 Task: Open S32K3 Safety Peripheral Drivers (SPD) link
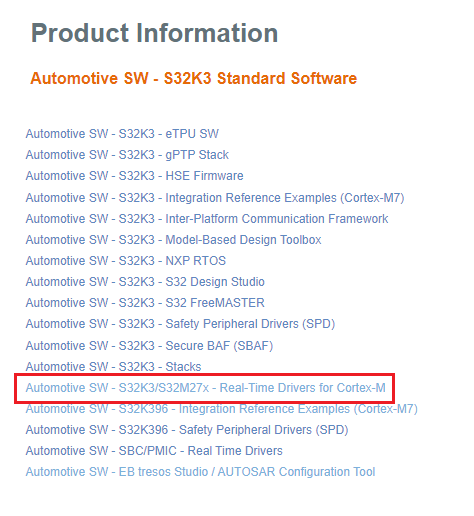pyautogui.click(x=180, y=324)
